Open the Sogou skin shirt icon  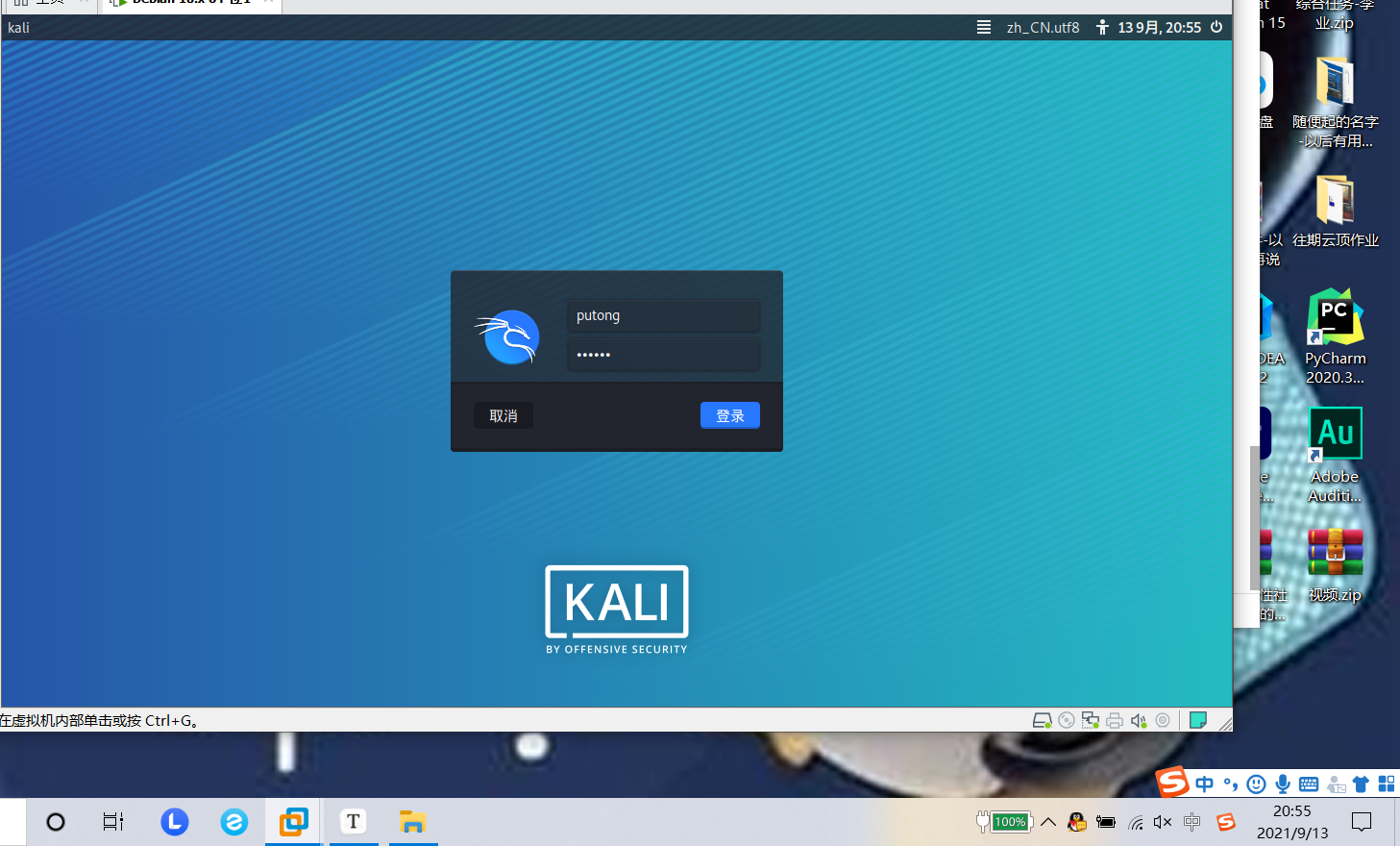coord(1361,784)
